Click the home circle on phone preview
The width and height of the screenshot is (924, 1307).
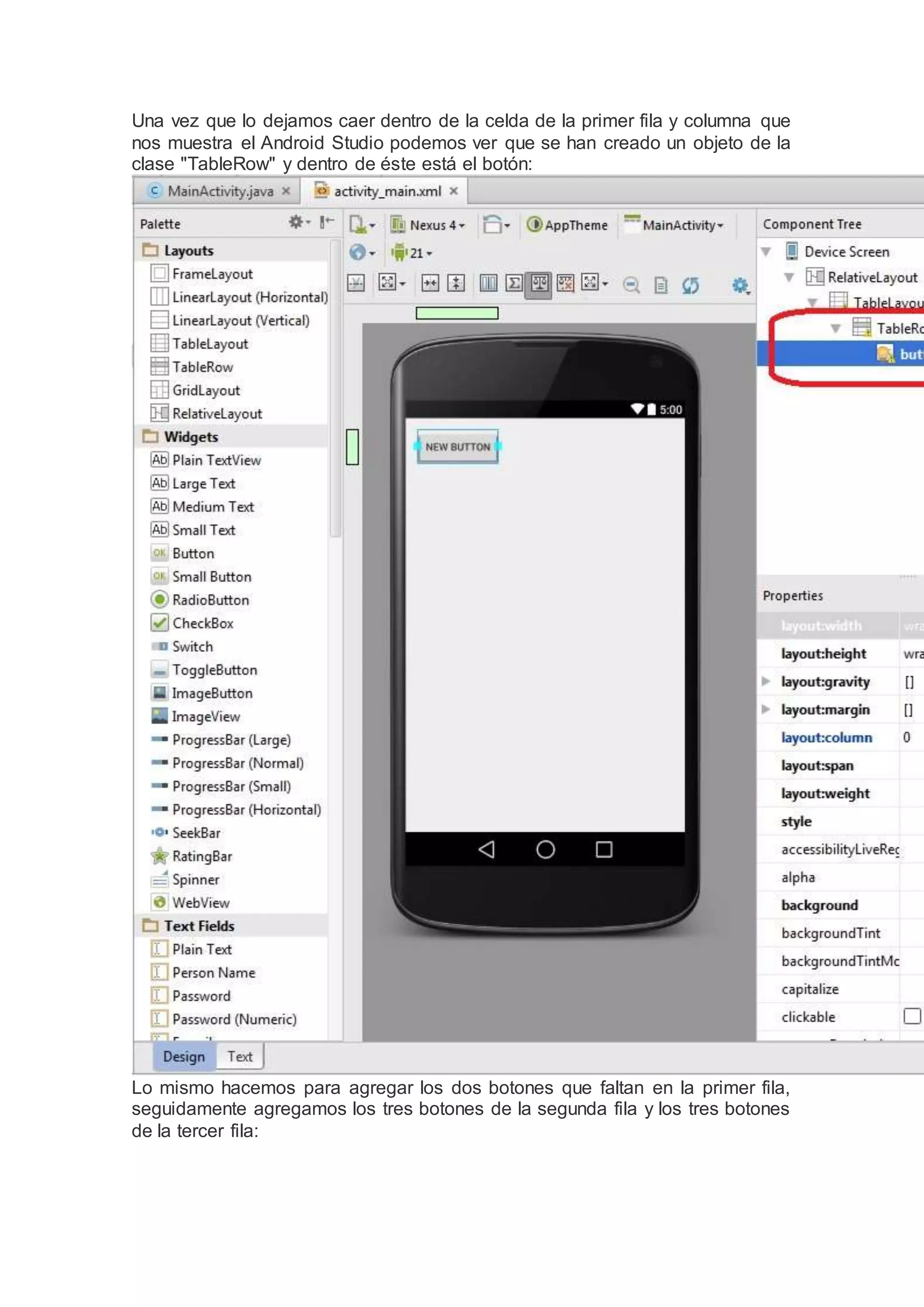point(545,849)
